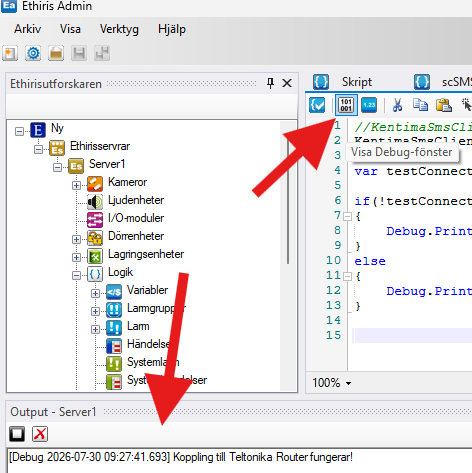This screenshot has width=472, height=473.
Task: Click the blue gear settings toolbar icon
Action: 33,53
